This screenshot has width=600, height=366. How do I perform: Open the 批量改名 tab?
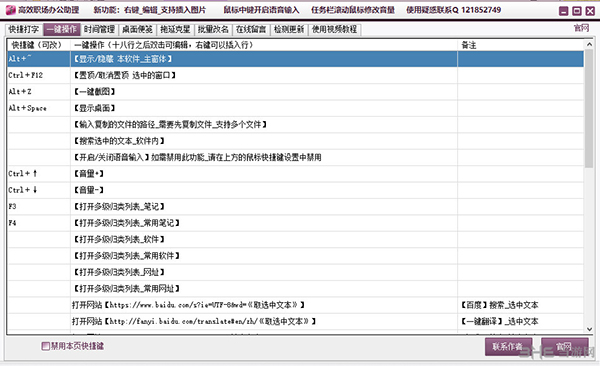point(213,29)
